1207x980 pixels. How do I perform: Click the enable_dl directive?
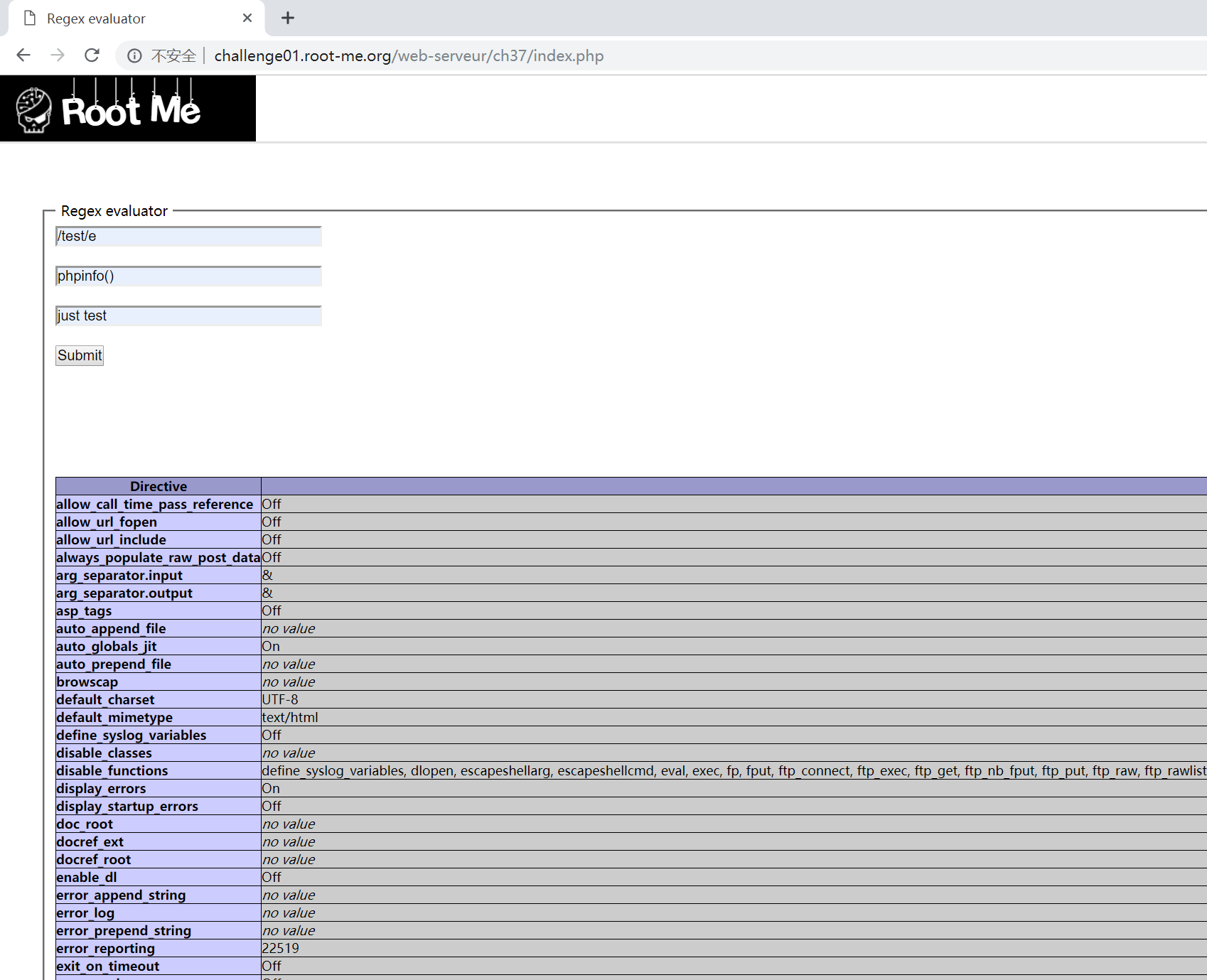(87, 877)
